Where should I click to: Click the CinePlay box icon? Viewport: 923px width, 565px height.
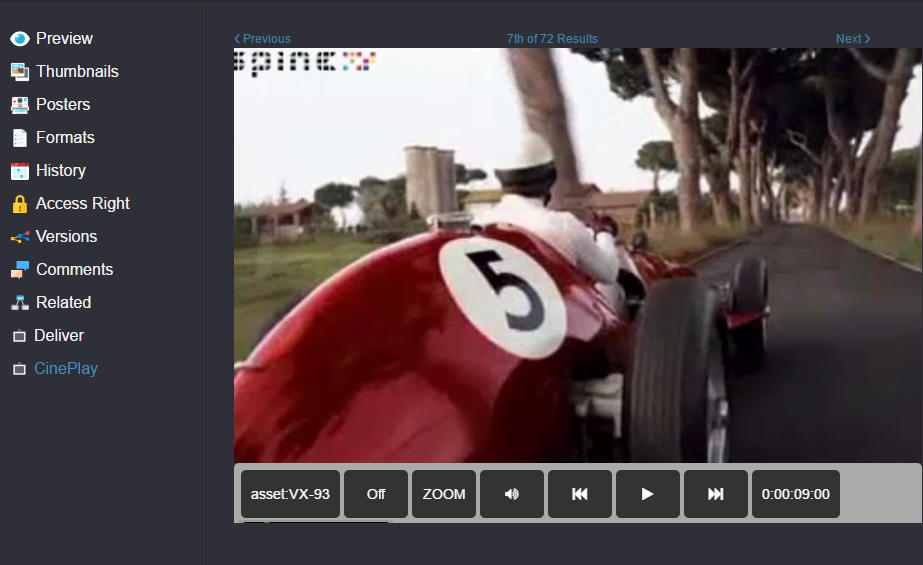click(x=19, y=369)
